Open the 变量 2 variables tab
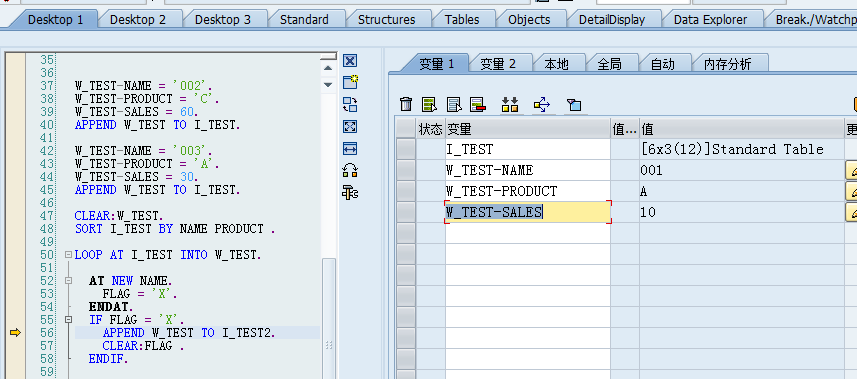This screenshot has height=379, width=857. pyautogui.click(x=498, y=64)
